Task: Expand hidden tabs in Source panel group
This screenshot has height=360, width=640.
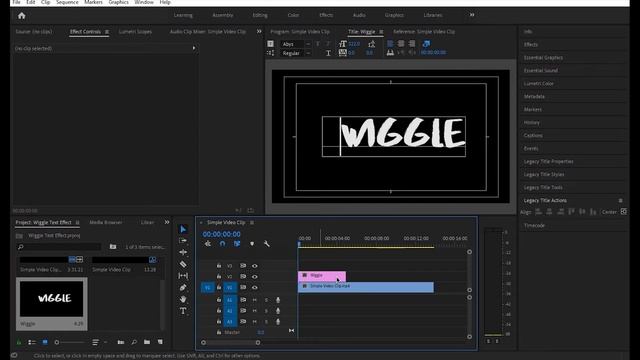Action: point(259,31)
